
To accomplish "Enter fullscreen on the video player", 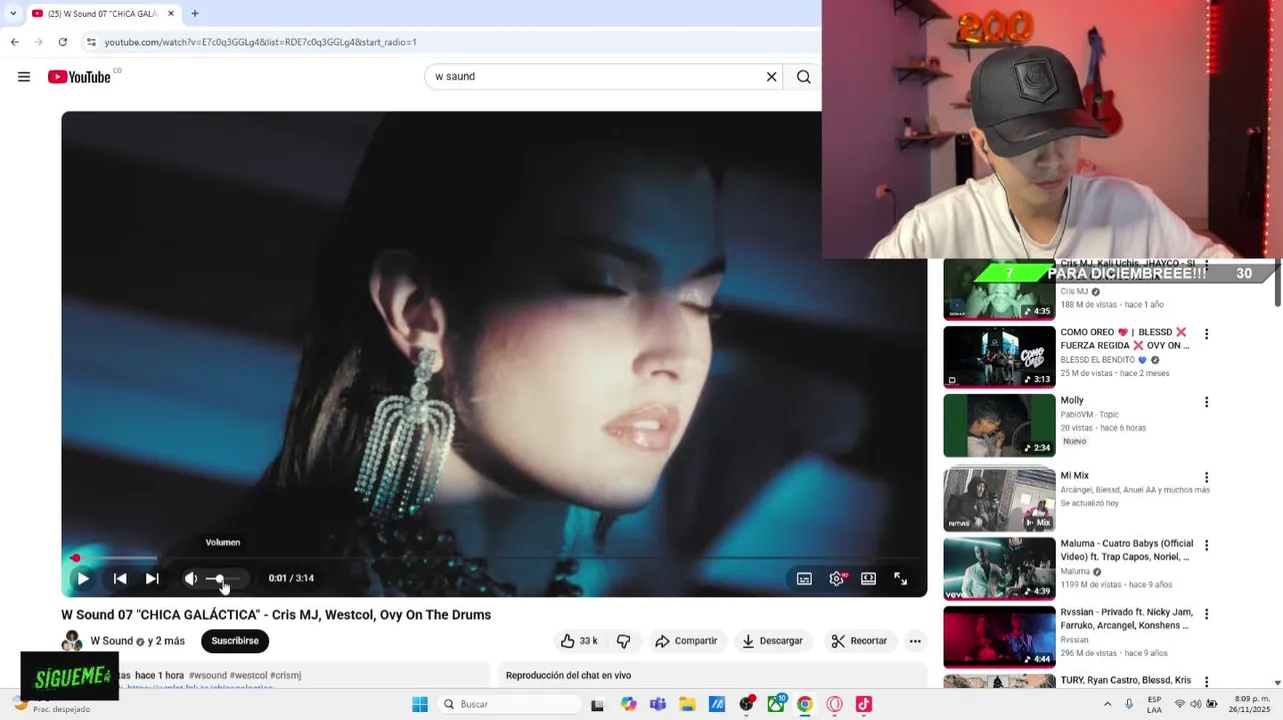I will coord(901,578).
